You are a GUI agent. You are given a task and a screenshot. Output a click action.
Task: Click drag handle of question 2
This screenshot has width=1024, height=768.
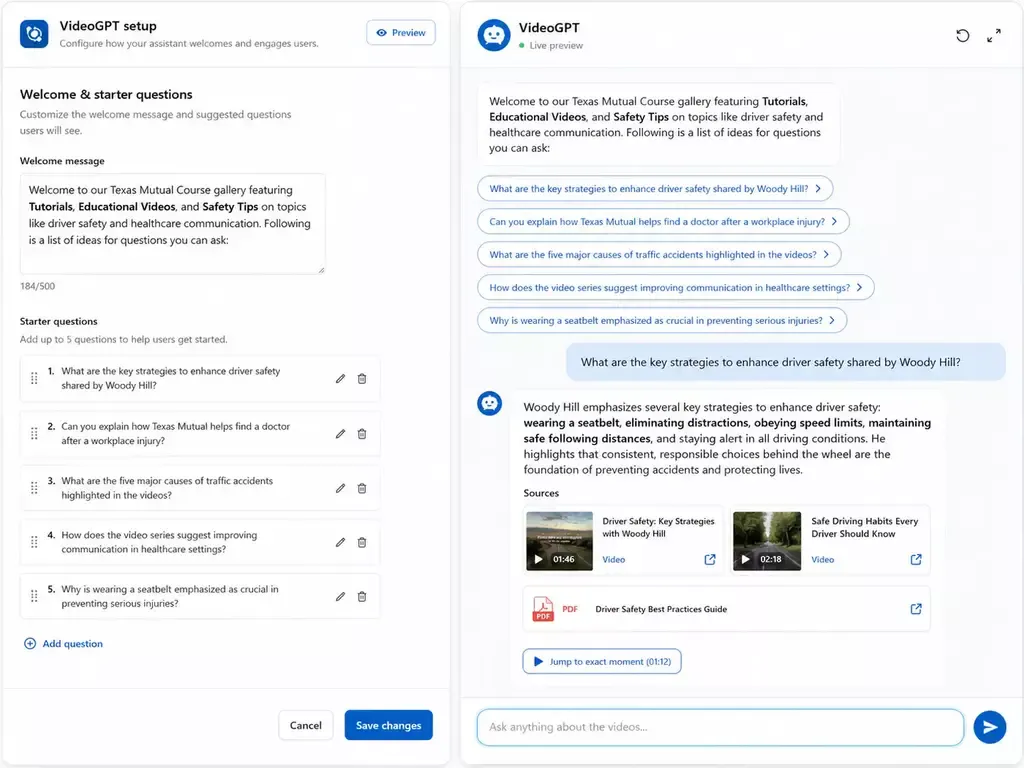point(34,434)
